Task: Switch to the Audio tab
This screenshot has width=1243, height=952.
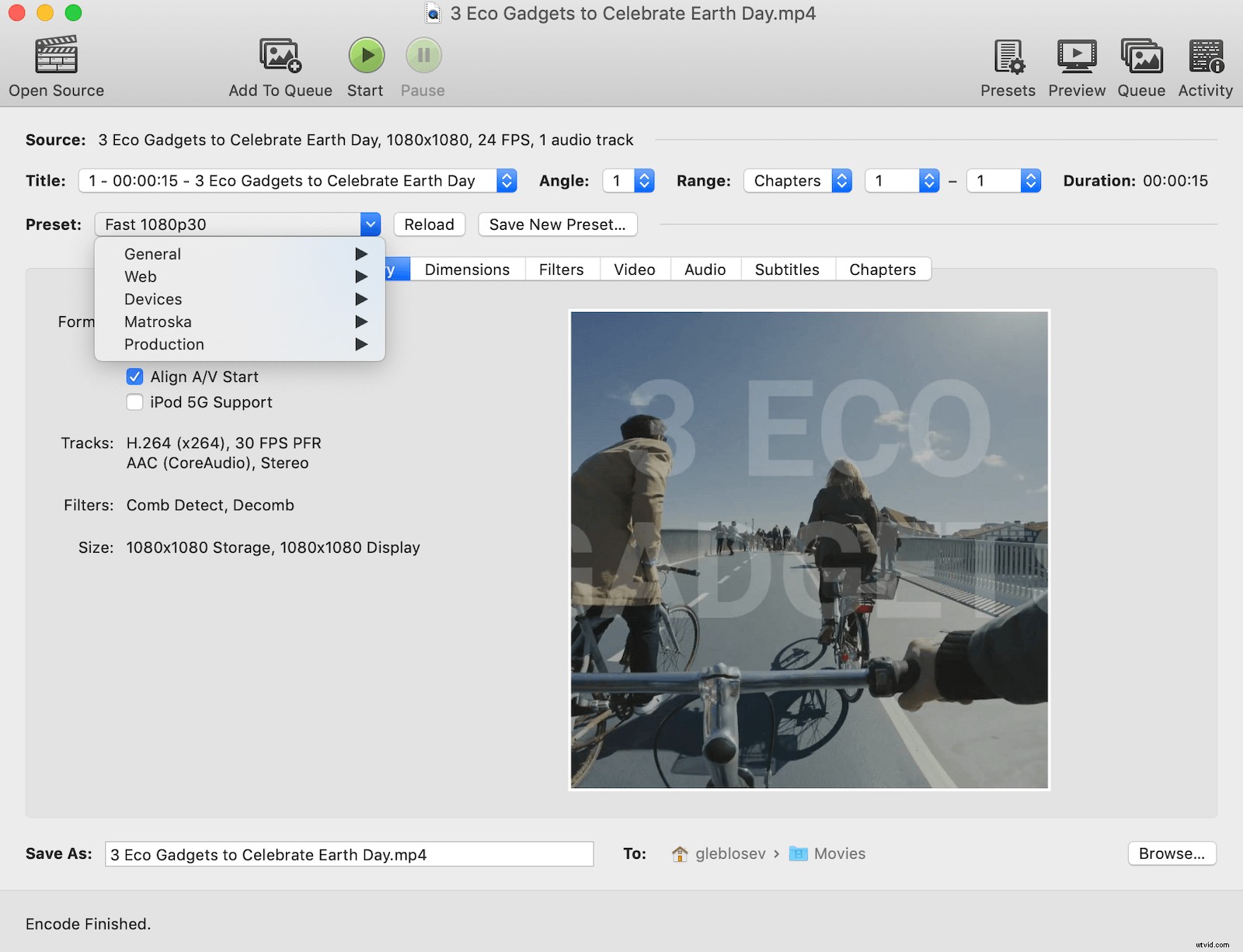Action: click(x=704, y=269)
